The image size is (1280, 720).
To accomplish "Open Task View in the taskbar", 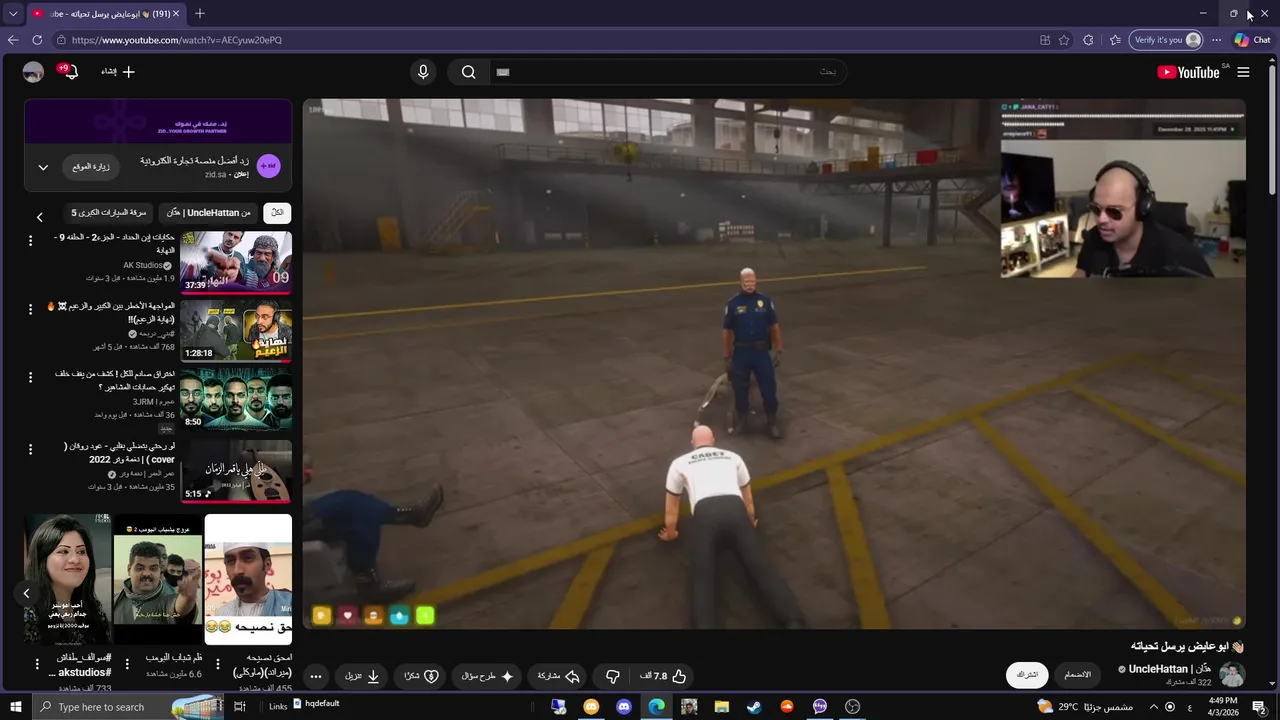I will (240, 707).
